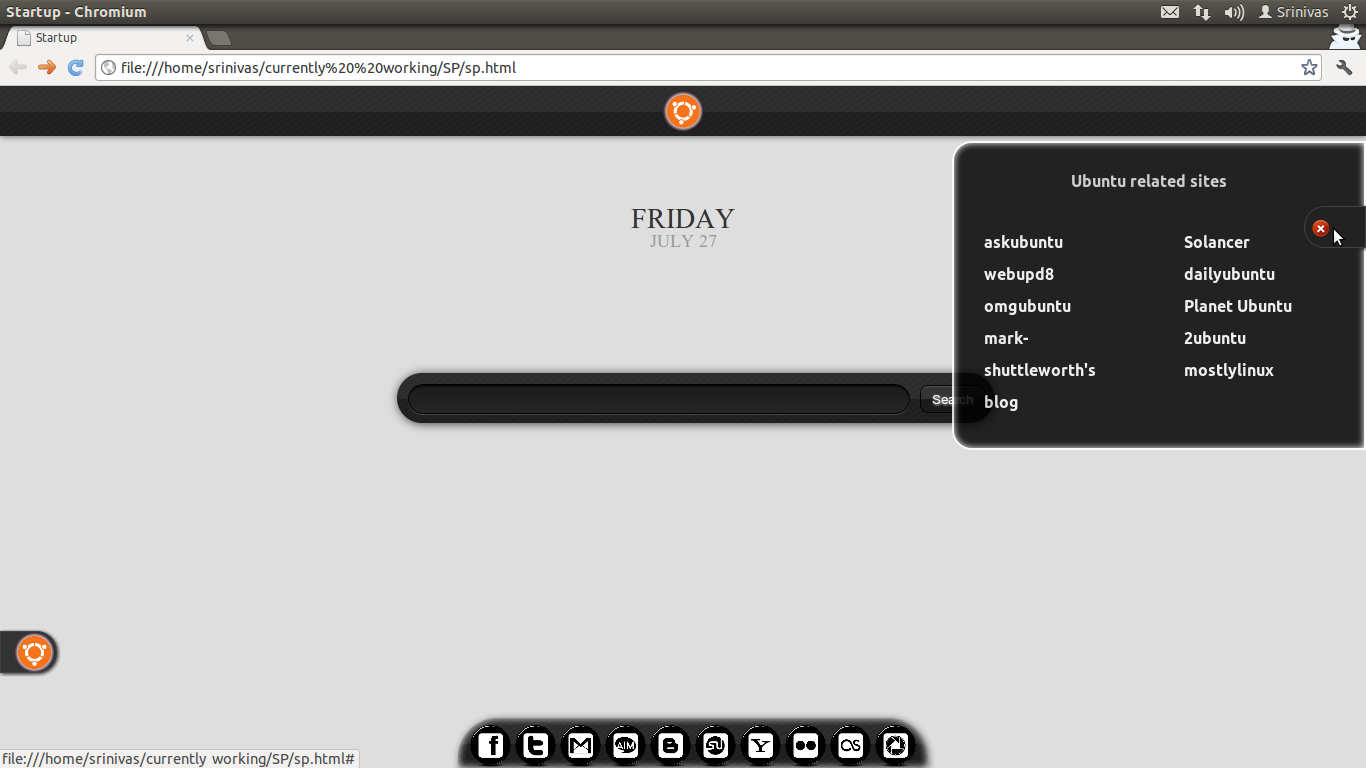The height and width of the screenshot is (768, 1366).
Task: Open the Twitter icon in the bottom dock
Action: 535,745
